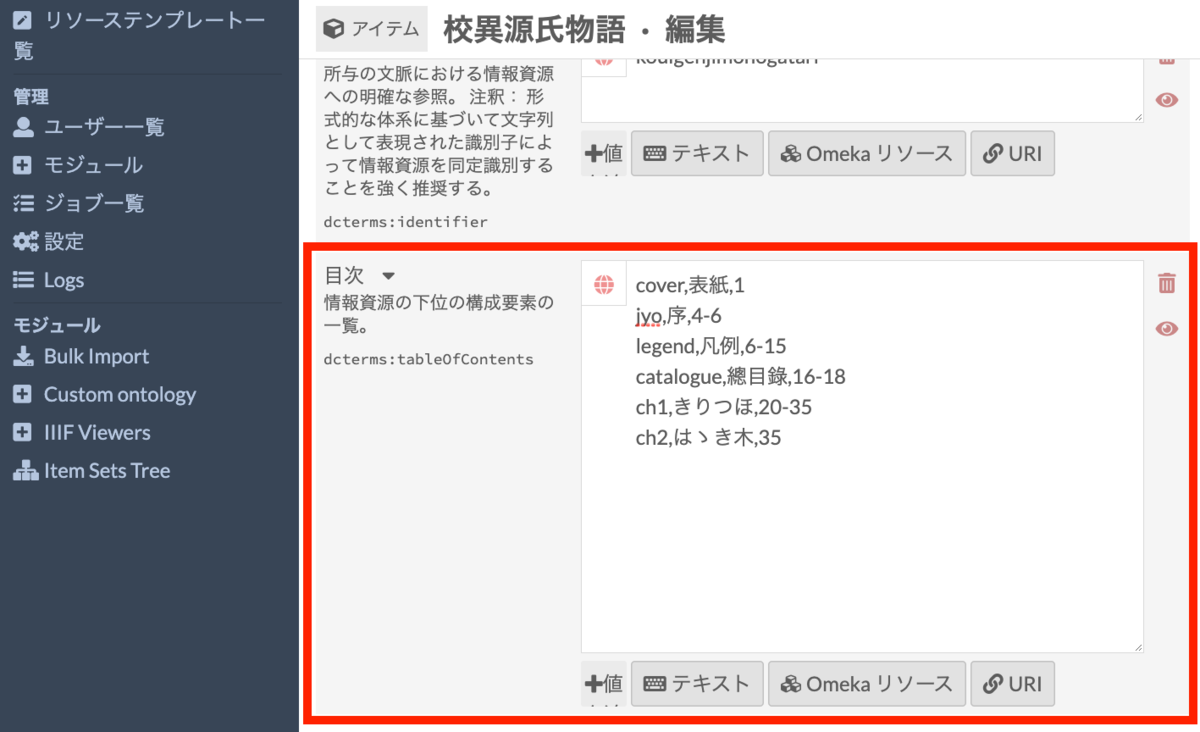Click the line 'catalogue,總目錄,16-18'
Viewport: 1200px width, 732px height.
click(x=741, y=377)
